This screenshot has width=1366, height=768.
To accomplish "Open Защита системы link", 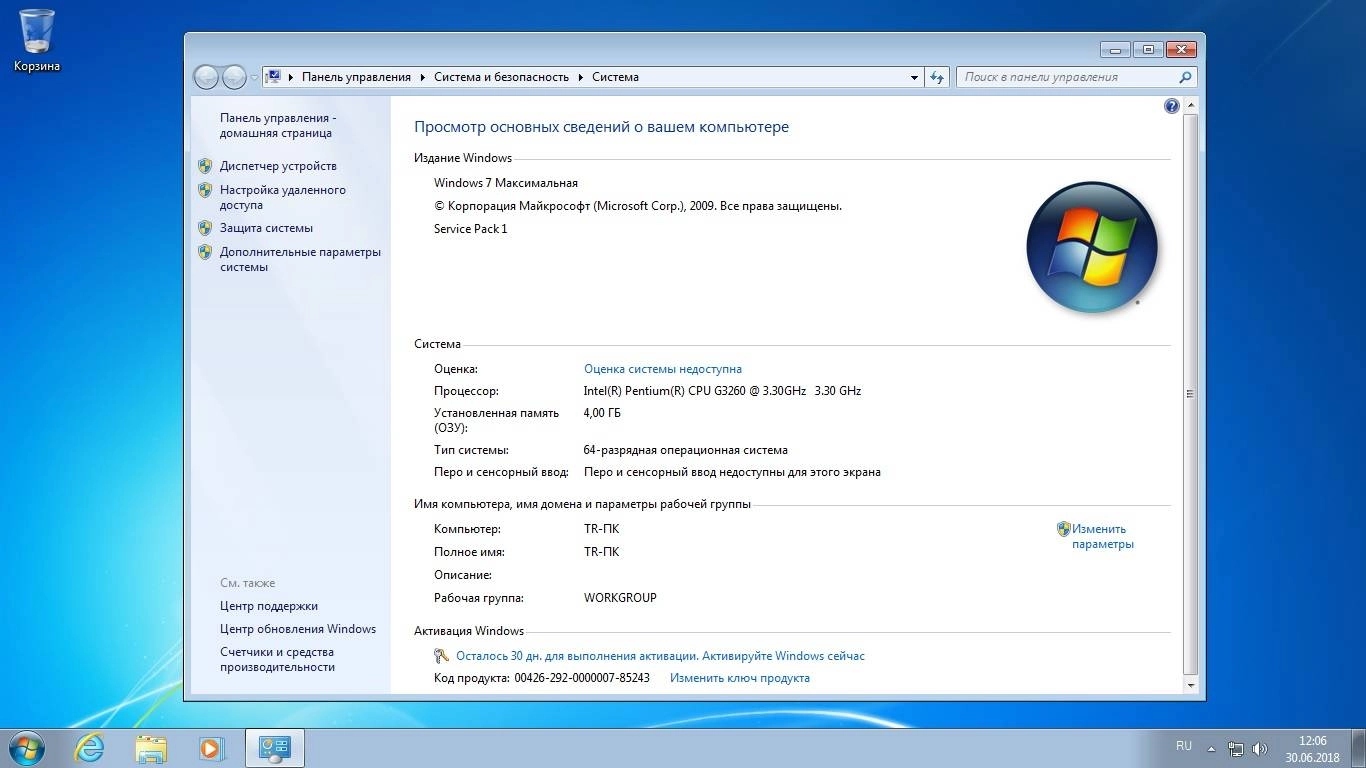I will (x=266, y=228).
